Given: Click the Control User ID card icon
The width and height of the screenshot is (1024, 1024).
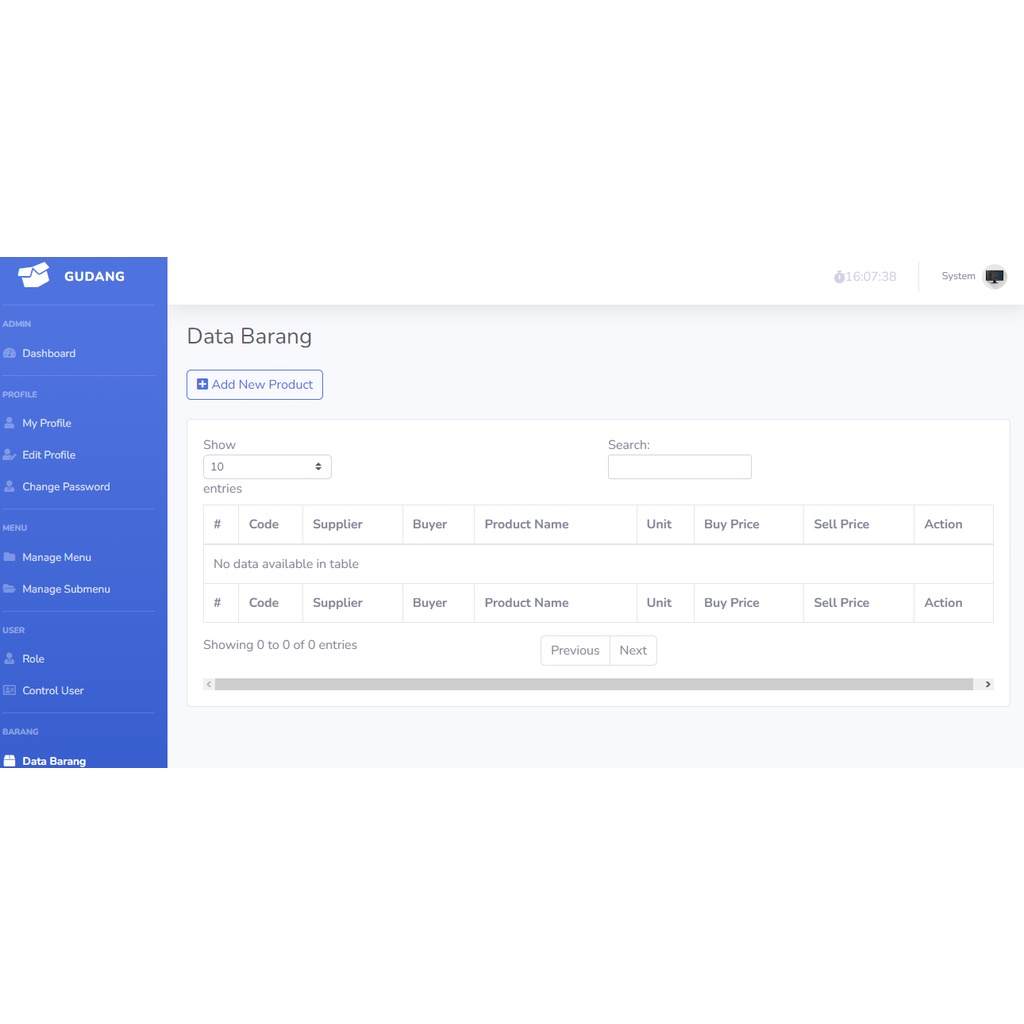Looking at the screenshot, I should (9, 690).
